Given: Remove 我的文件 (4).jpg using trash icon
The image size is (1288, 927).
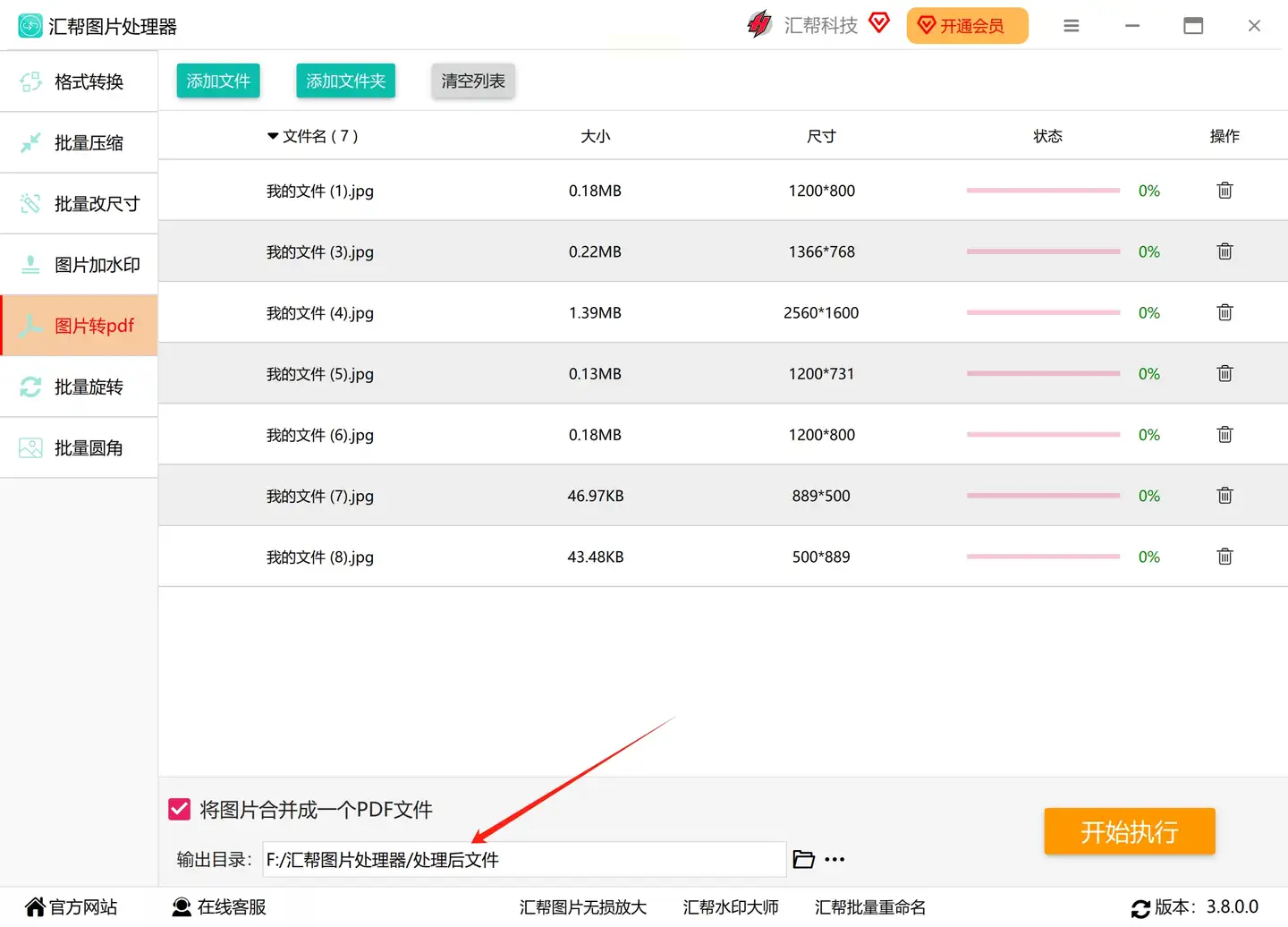Looking at the screenshot, I should [x=1224, y=312].
